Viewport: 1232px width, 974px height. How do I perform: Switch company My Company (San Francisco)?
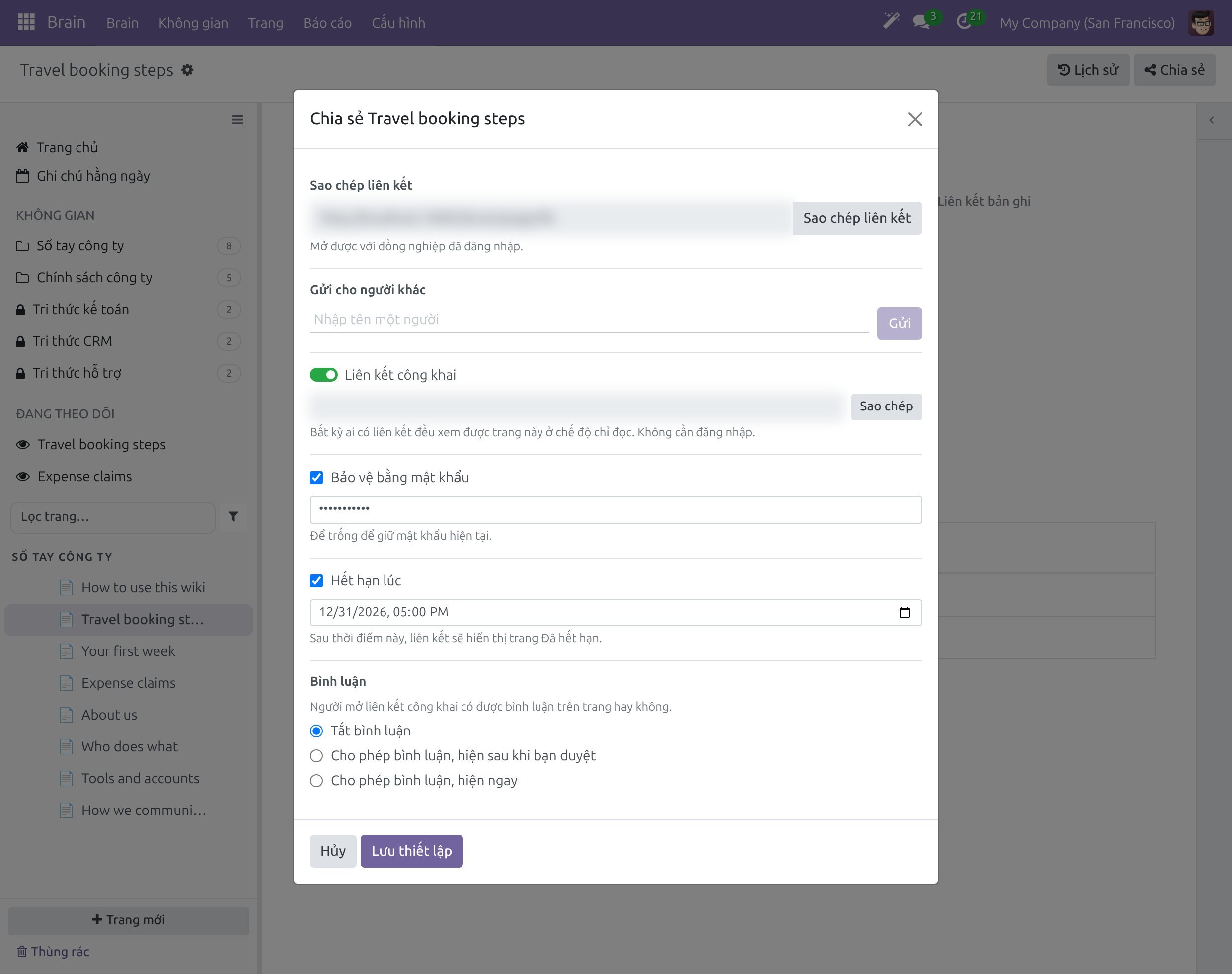point(1087,23)
